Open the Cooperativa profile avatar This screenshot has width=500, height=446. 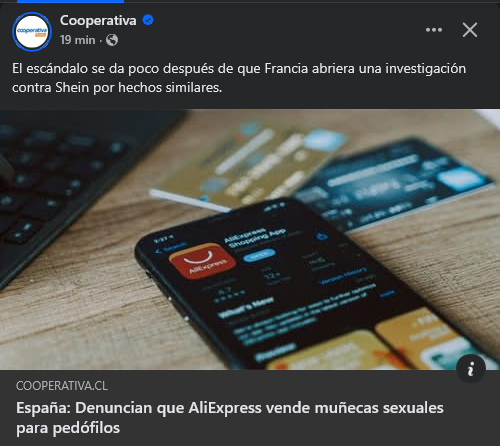click(x=32, y=32)
